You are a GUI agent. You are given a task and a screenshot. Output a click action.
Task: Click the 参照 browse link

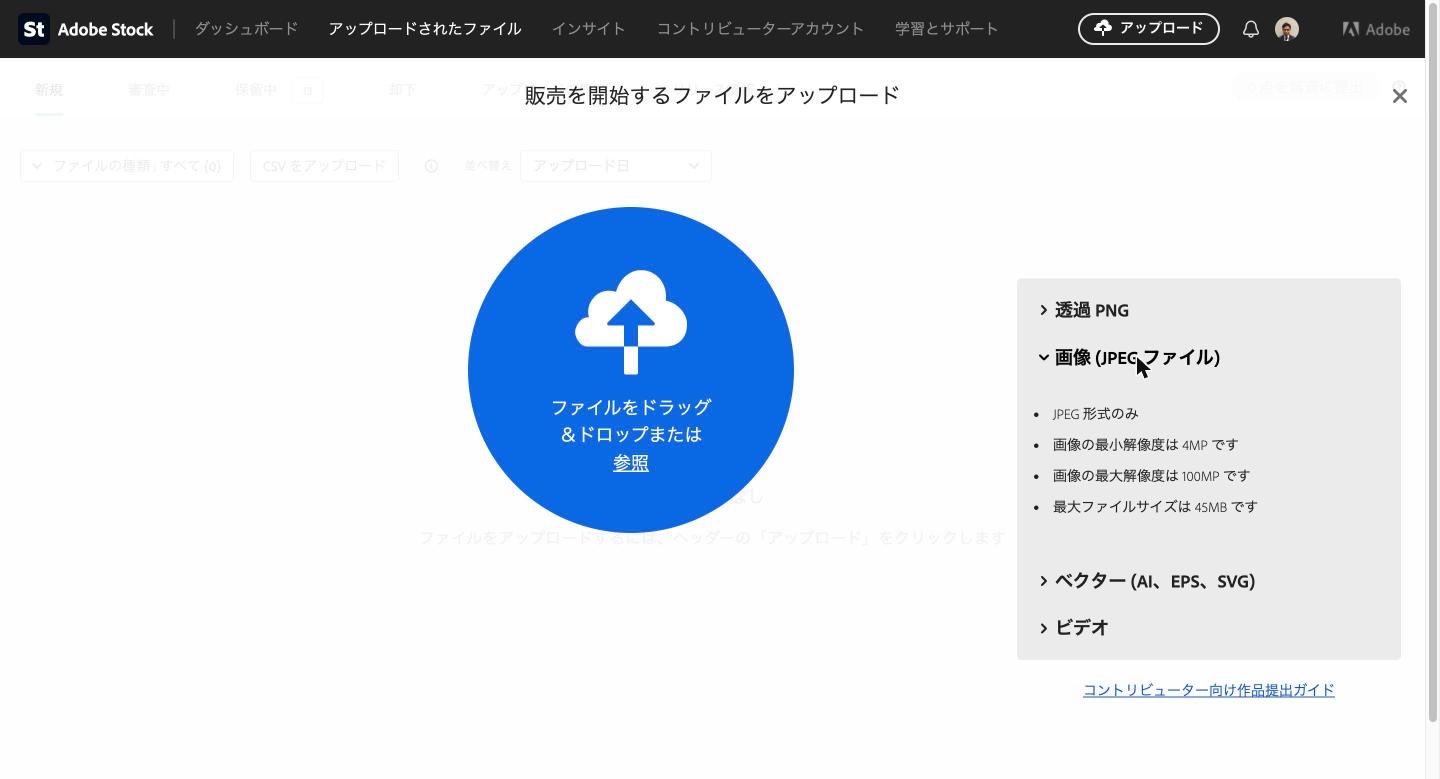click(631, 463)
